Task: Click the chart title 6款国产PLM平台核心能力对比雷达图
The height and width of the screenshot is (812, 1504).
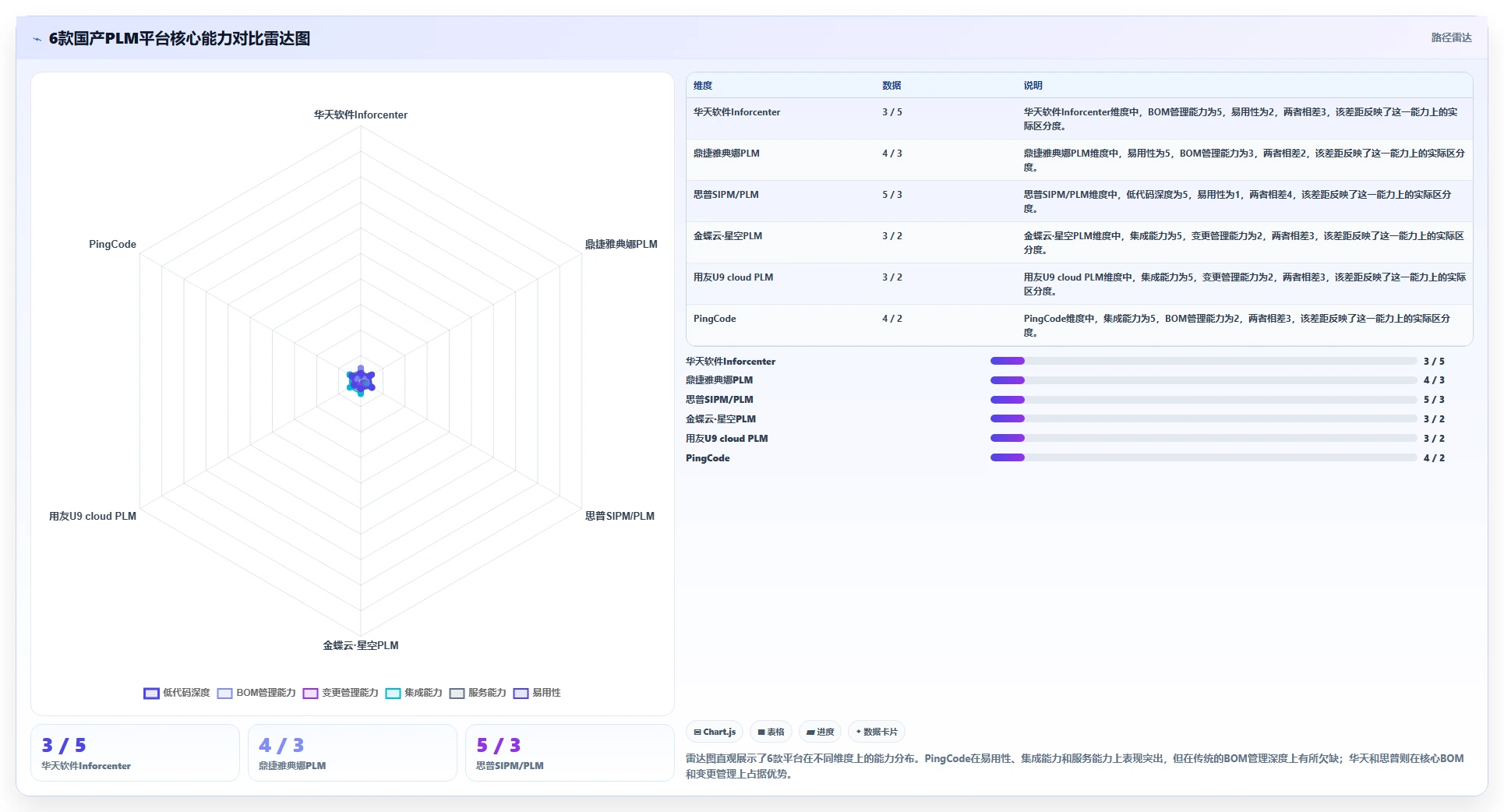Action: pos(179,38)
